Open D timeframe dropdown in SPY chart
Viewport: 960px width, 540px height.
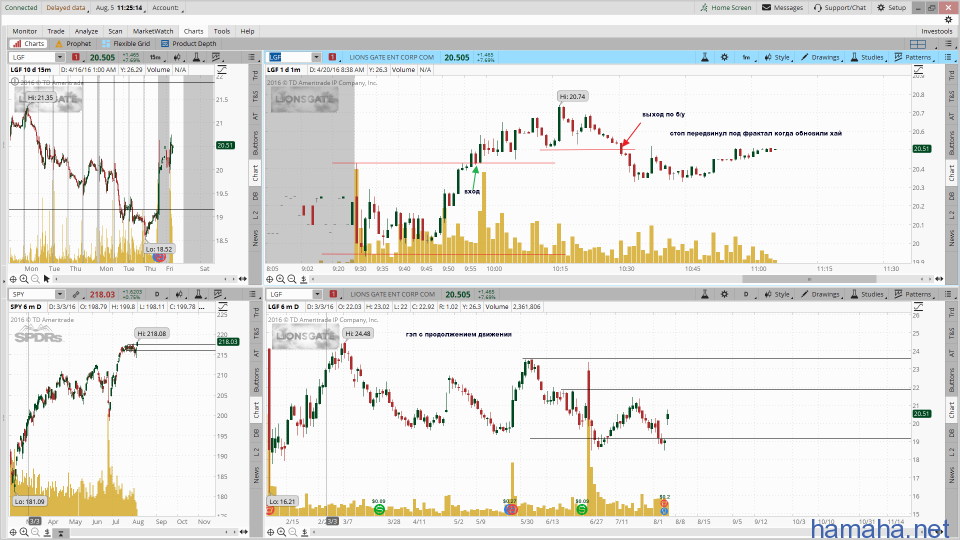click(158, 294)
